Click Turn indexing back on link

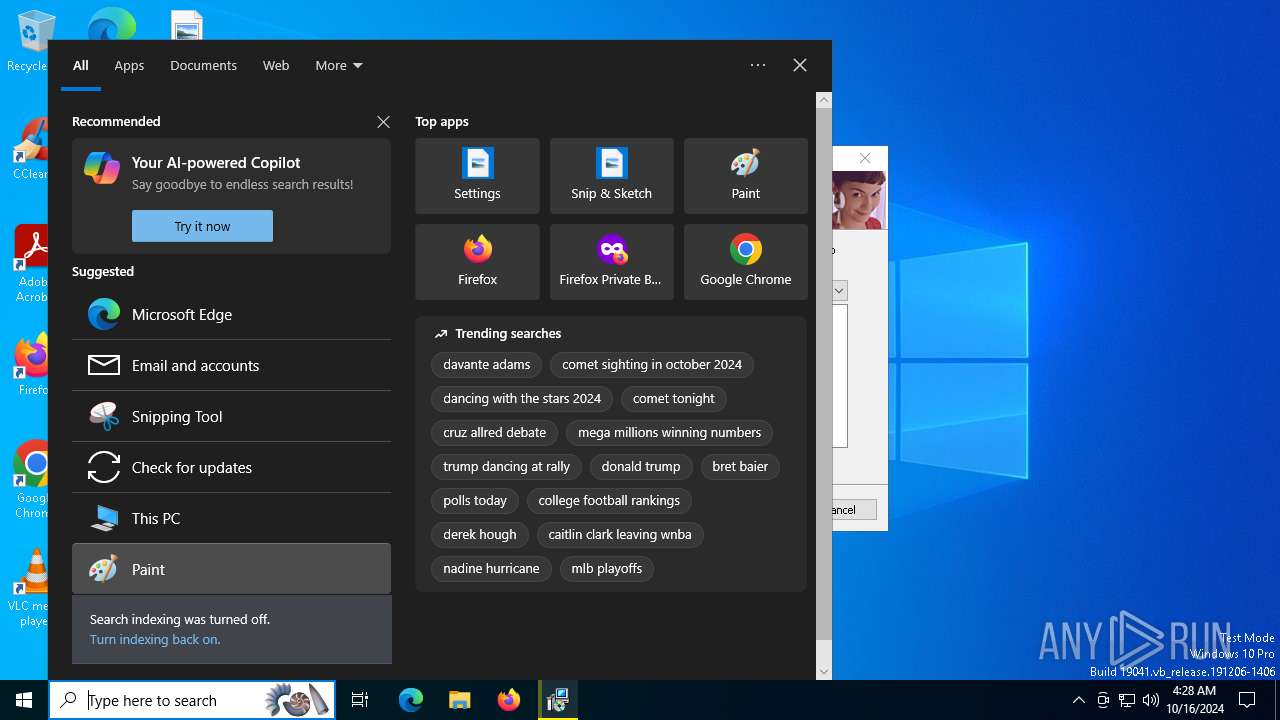coord(155,639)
